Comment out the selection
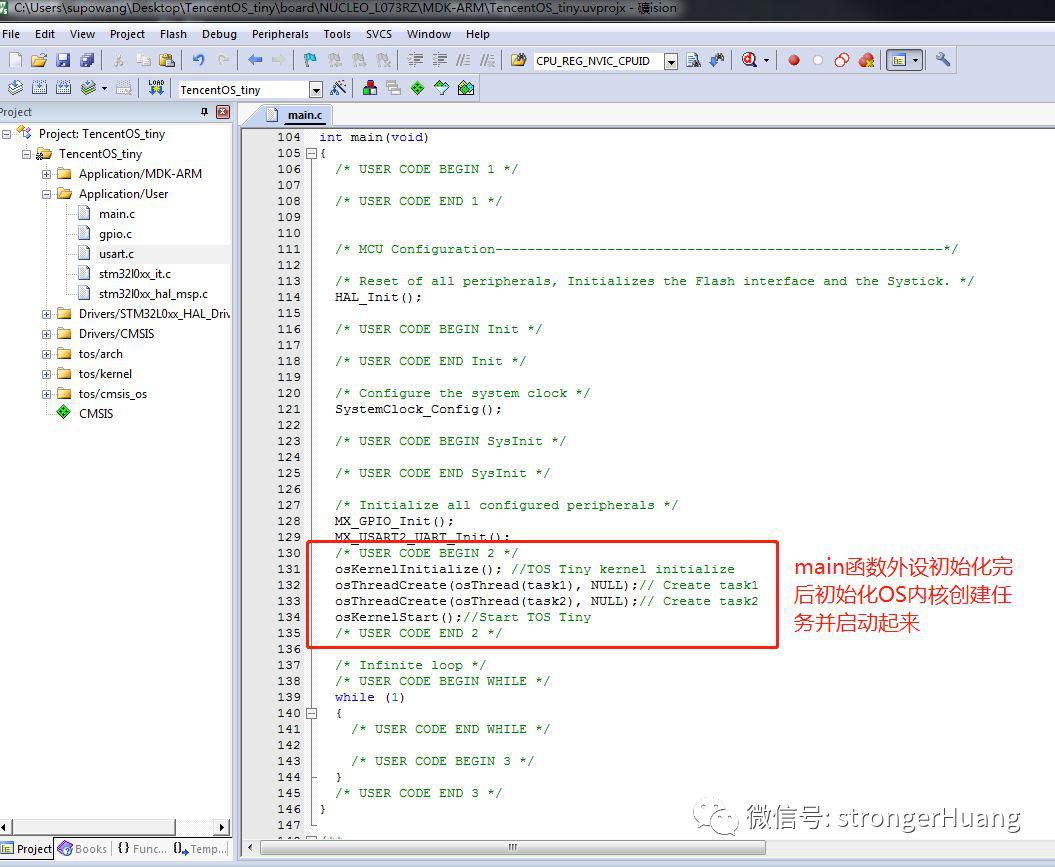Image resolution: width=1055 pixels, height=867 pixels. (463, 61)
